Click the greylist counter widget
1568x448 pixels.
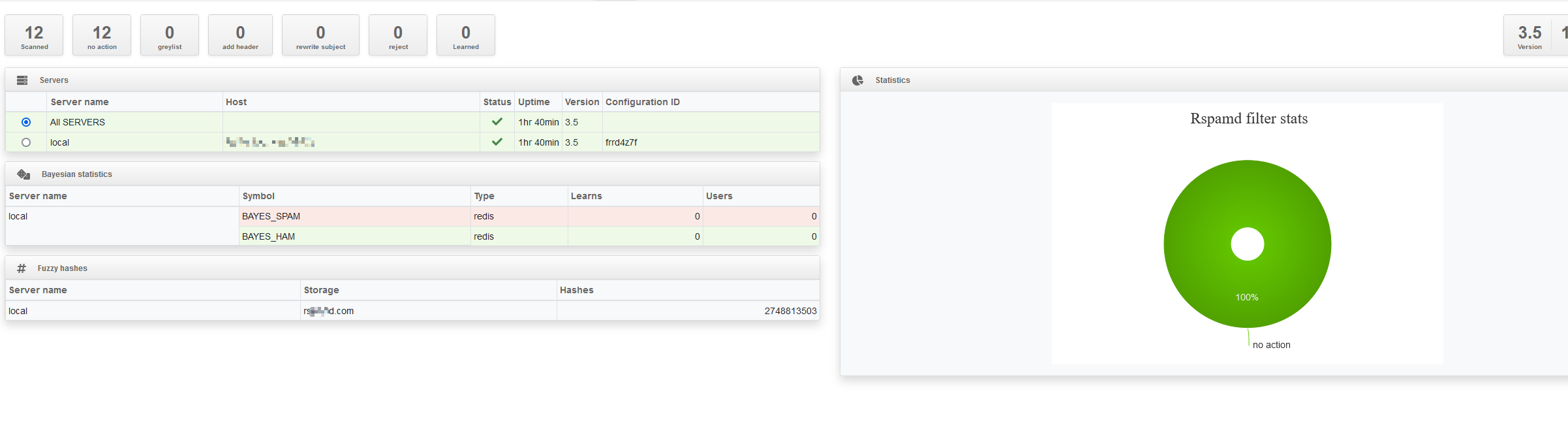(170, 35)
